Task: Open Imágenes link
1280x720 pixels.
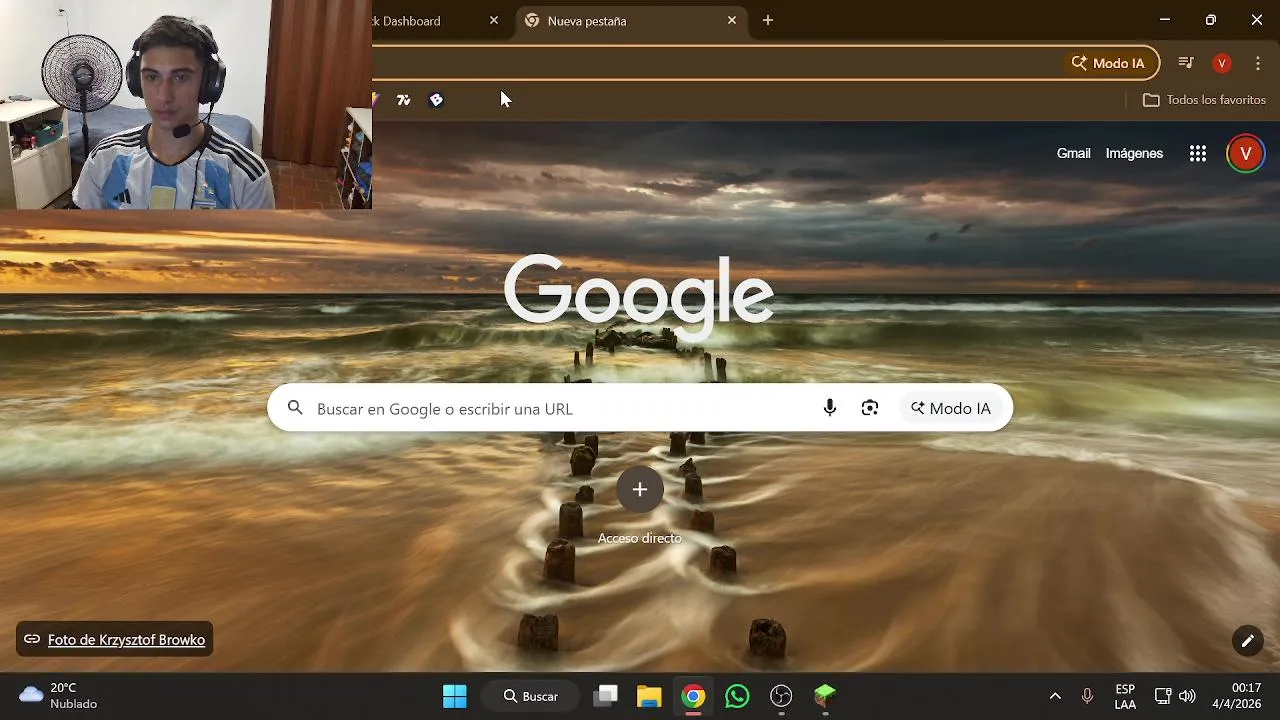Action: 1134,153
